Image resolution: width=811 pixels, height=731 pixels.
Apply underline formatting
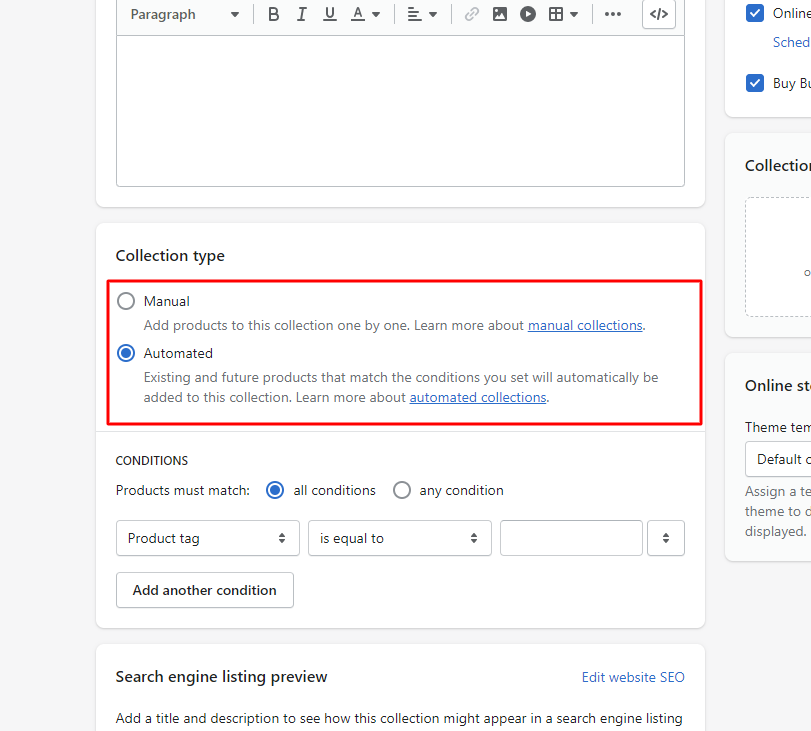coord(329,14)
